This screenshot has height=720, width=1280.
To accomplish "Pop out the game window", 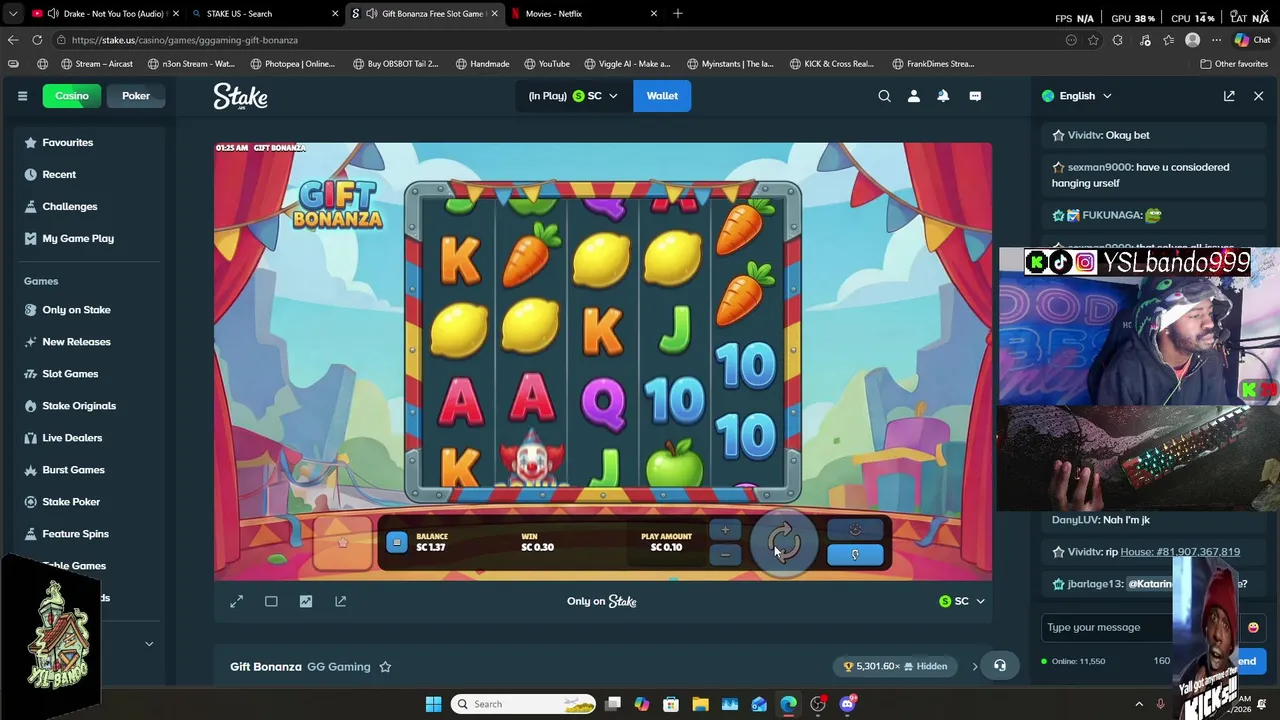I will [341, 601].
